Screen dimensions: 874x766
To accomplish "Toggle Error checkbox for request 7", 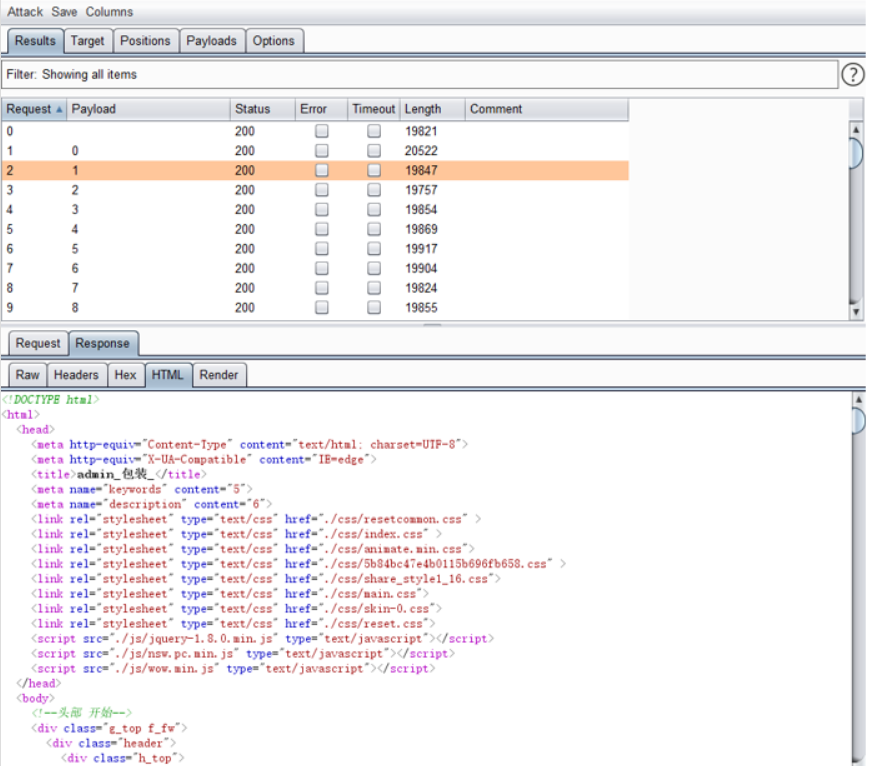I will 322,268.
